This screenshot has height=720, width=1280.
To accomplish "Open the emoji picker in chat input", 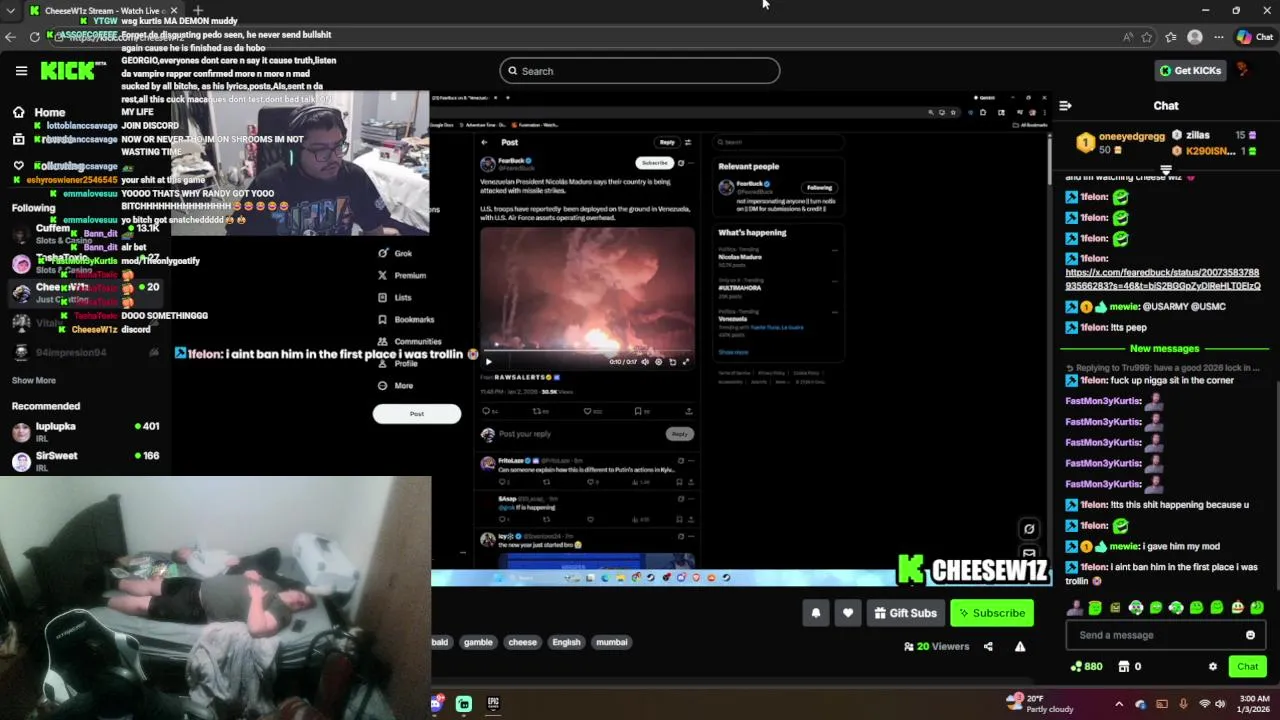I will [1250, 635].
